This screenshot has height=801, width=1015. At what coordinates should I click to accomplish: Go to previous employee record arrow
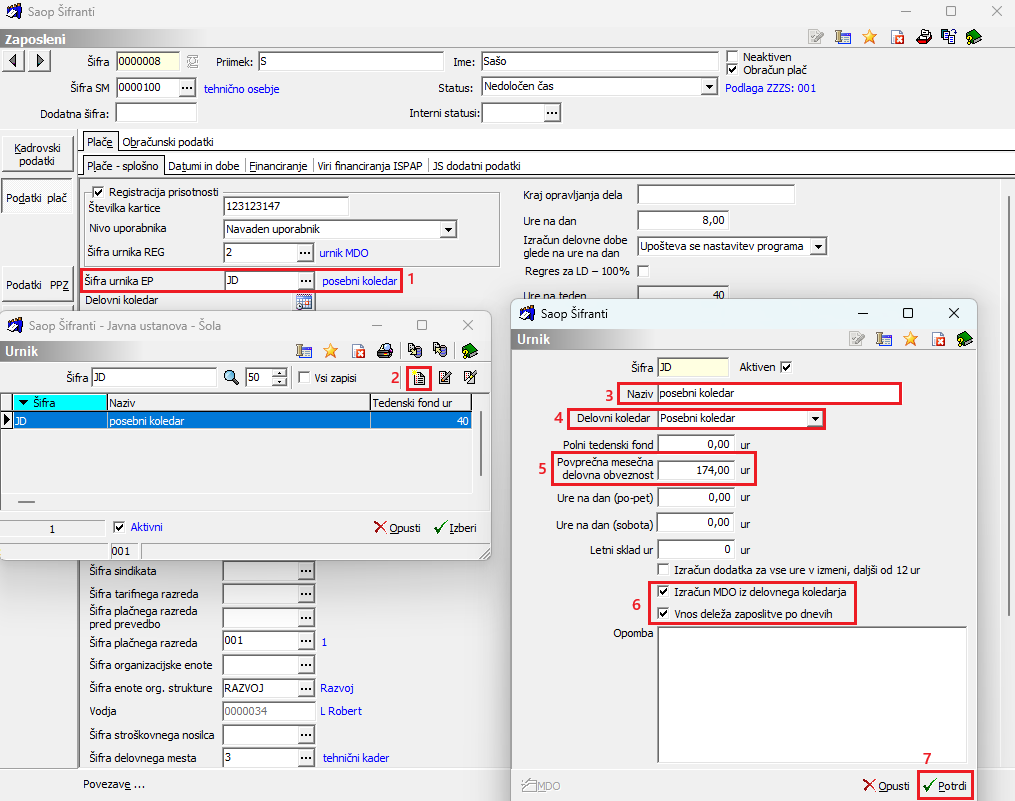(x=14, y=61)
